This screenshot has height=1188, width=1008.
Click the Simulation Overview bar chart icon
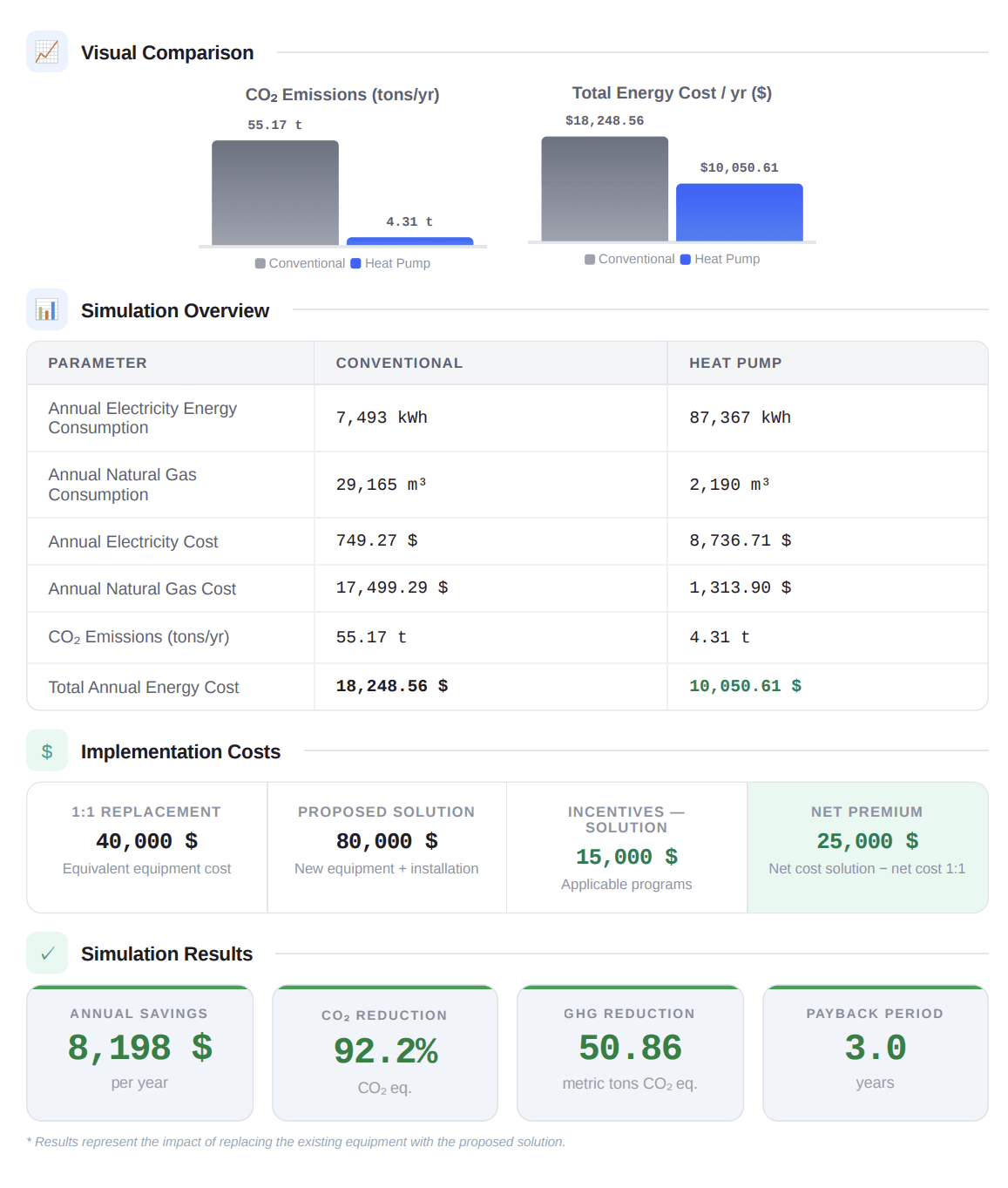click(x=47, y=309)
